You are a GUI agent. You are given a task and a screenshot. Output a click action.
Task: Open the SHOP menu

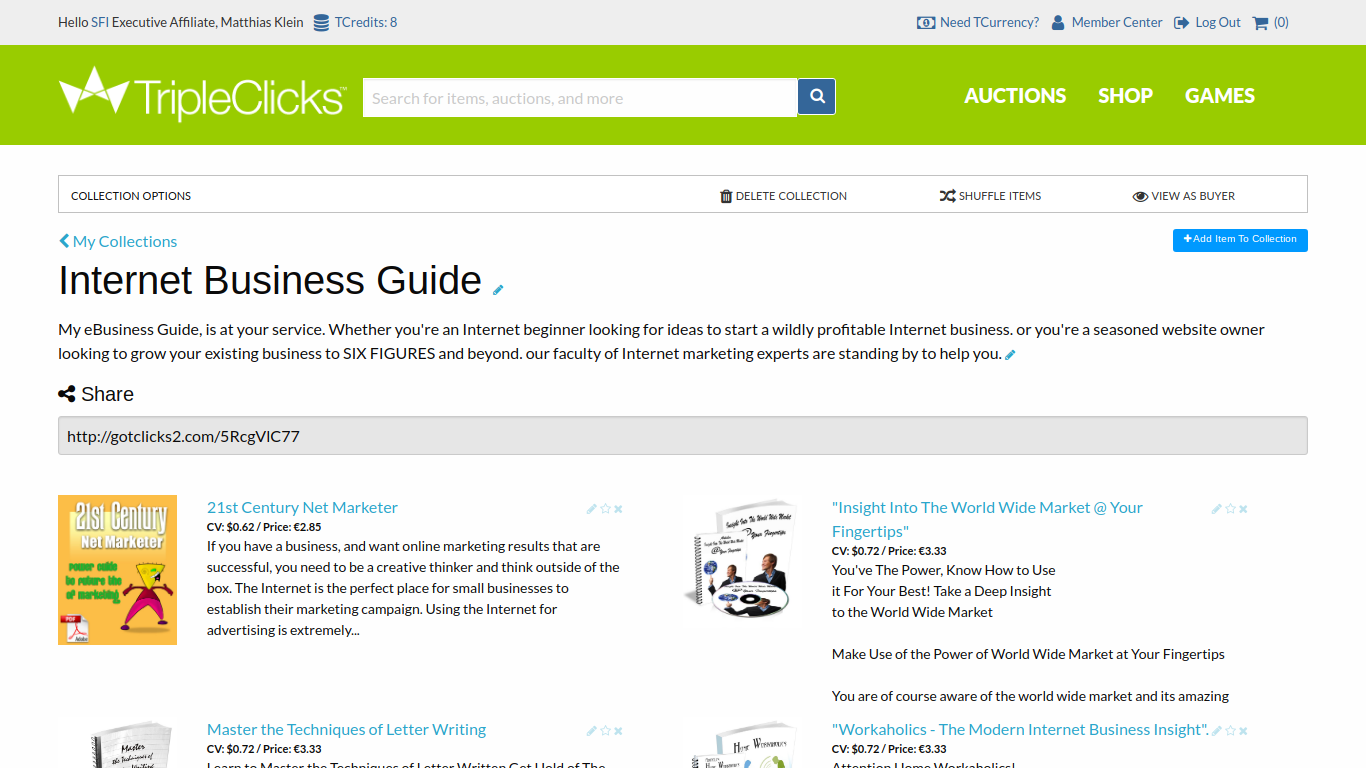[1125, 96]
